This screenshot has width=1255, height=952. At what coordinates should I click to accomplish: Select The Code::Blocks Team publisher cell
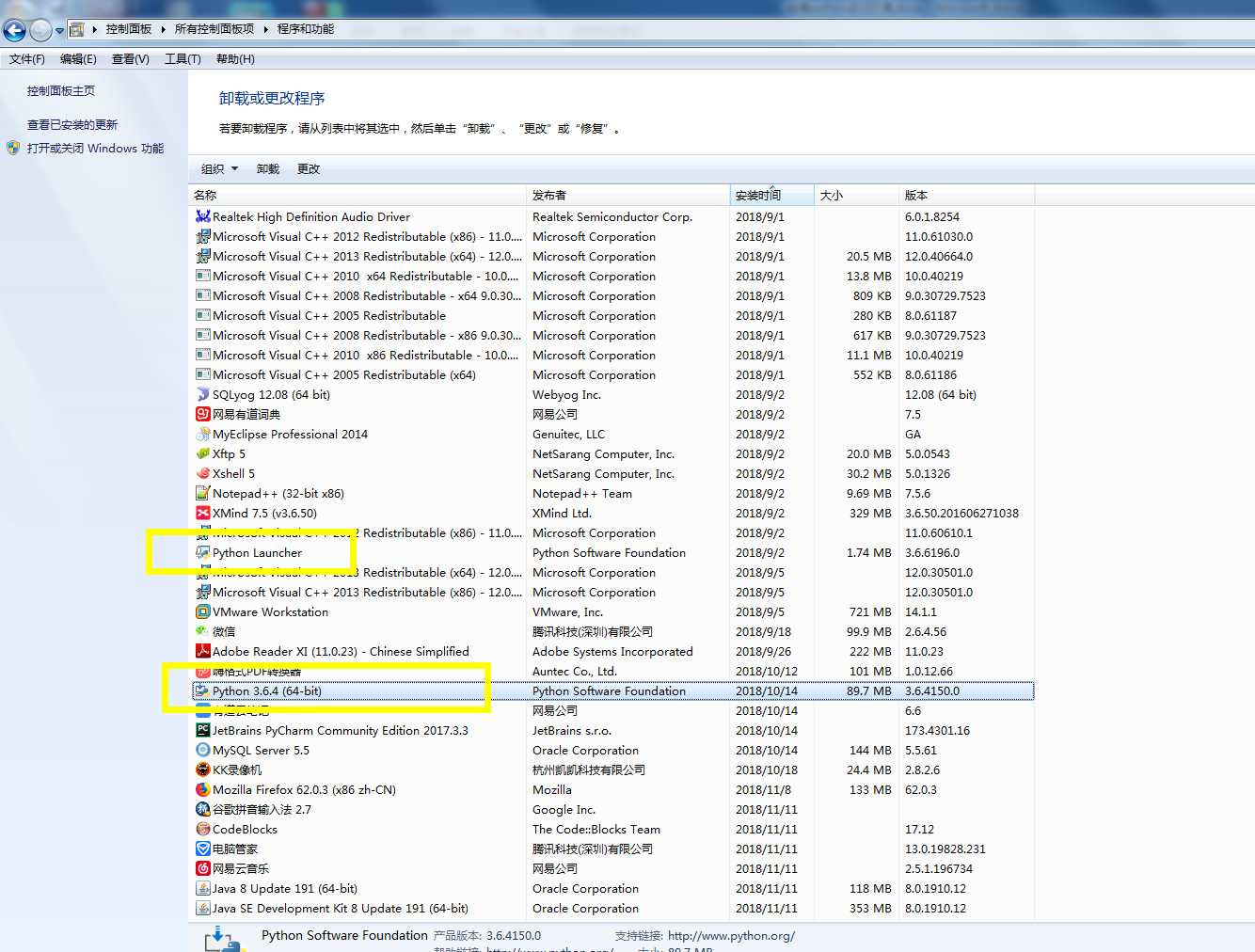coord(596,829)
